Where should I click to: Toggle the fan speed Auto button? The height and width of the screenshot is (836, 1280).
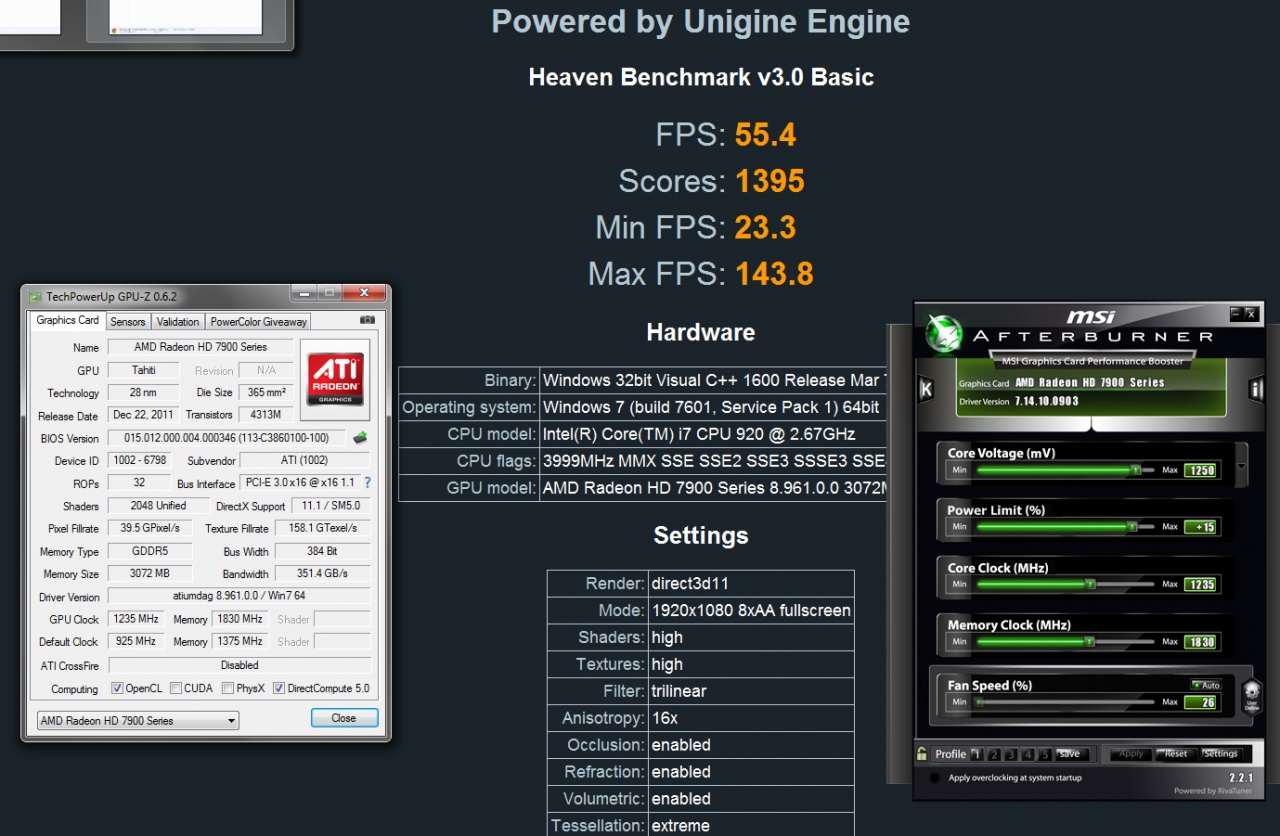pos(1206,685)
